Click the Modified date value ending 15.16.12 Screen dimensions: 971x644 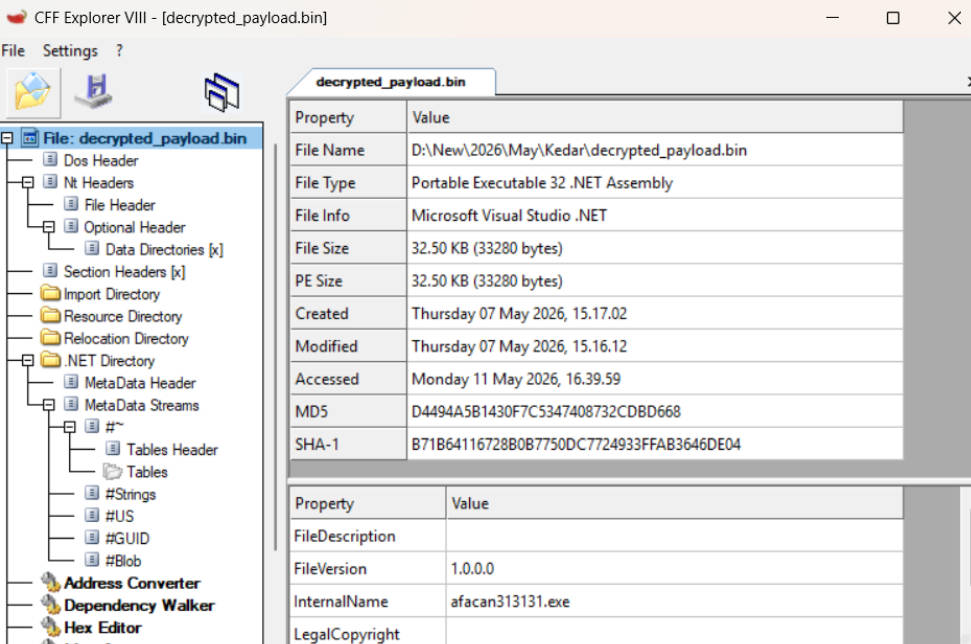click(x=519, y=346)
